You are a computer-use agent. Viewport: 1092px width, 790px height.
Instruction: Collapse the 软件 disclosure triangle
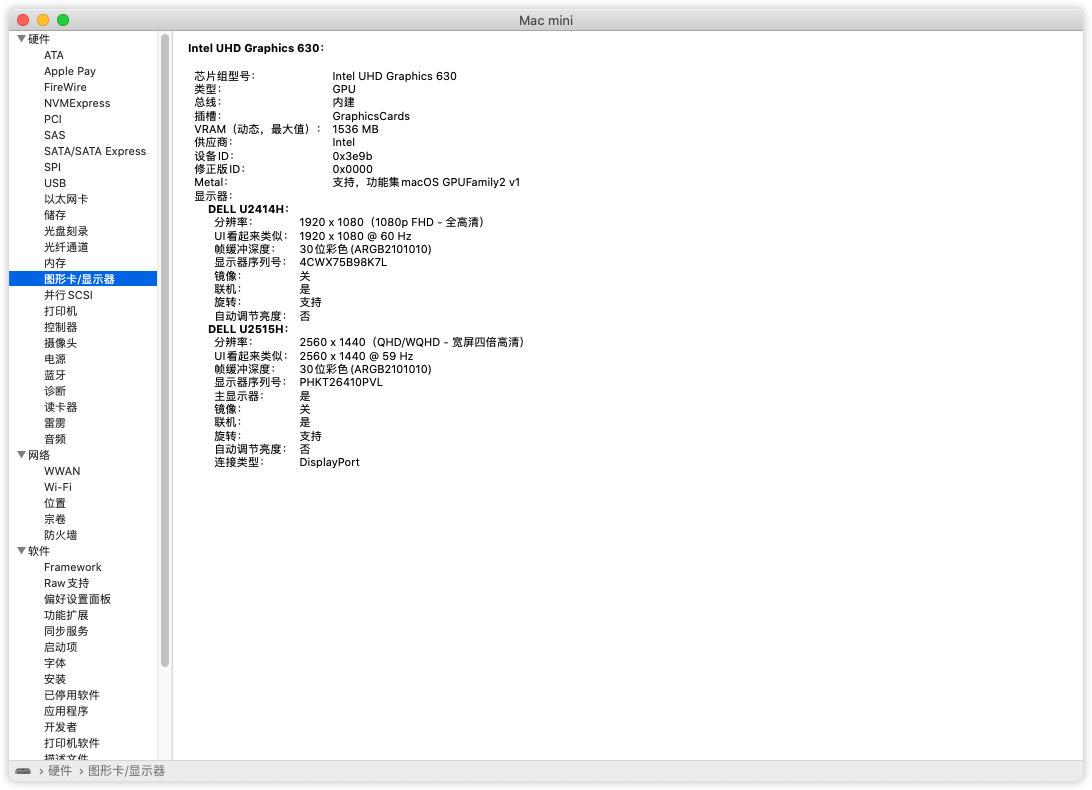22,551
